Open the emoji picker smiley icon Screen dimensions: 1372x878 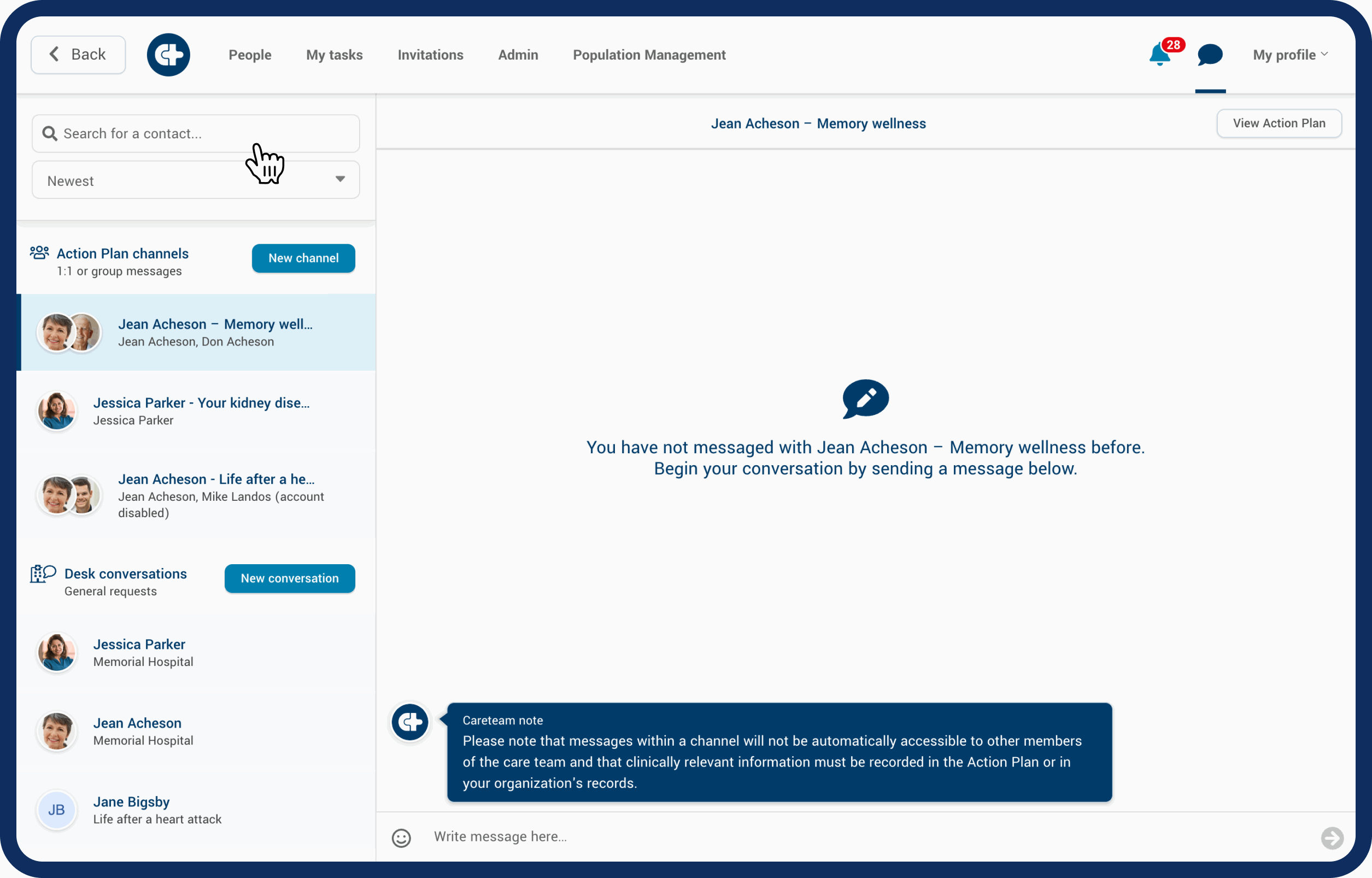401,838
